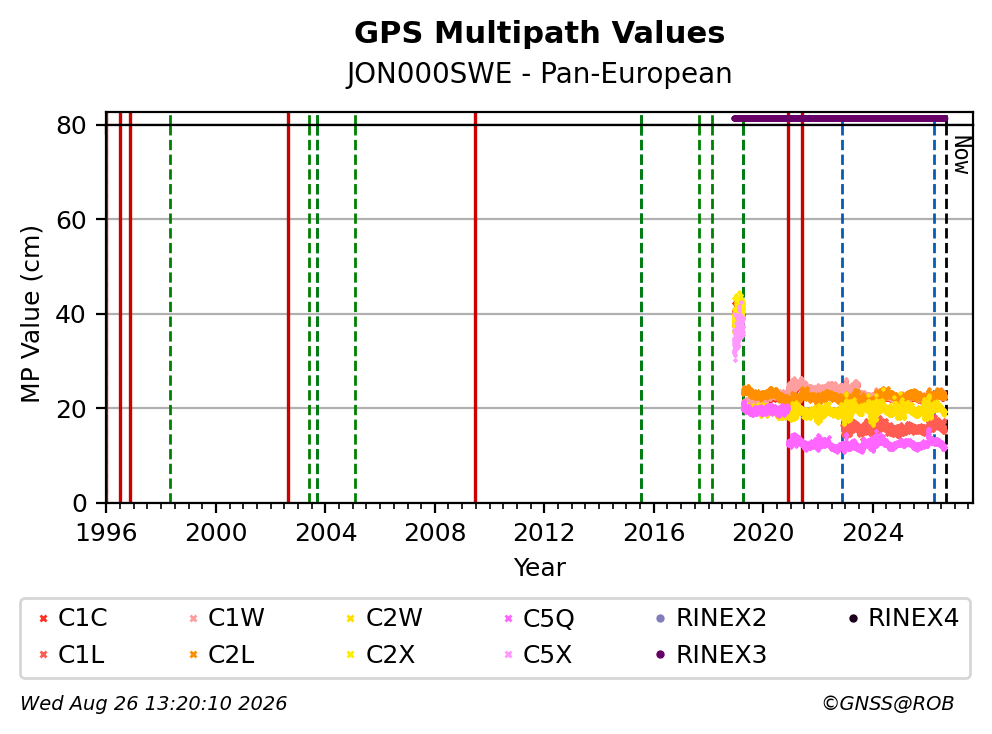Click the green dashed line near 1998
The height and width of the screenshot is (734, 992).
[171, 308]
